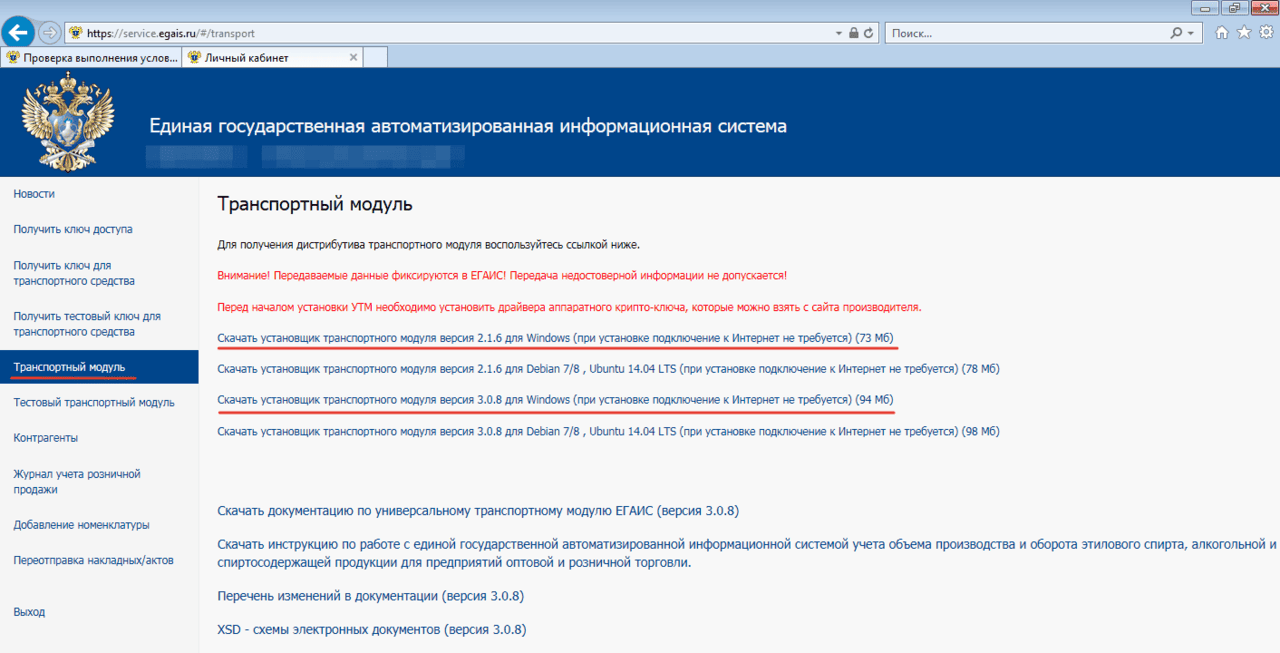Minimize the Internet Explorer window
This screenshot has height=653, width=1280.
point(1207,8)
